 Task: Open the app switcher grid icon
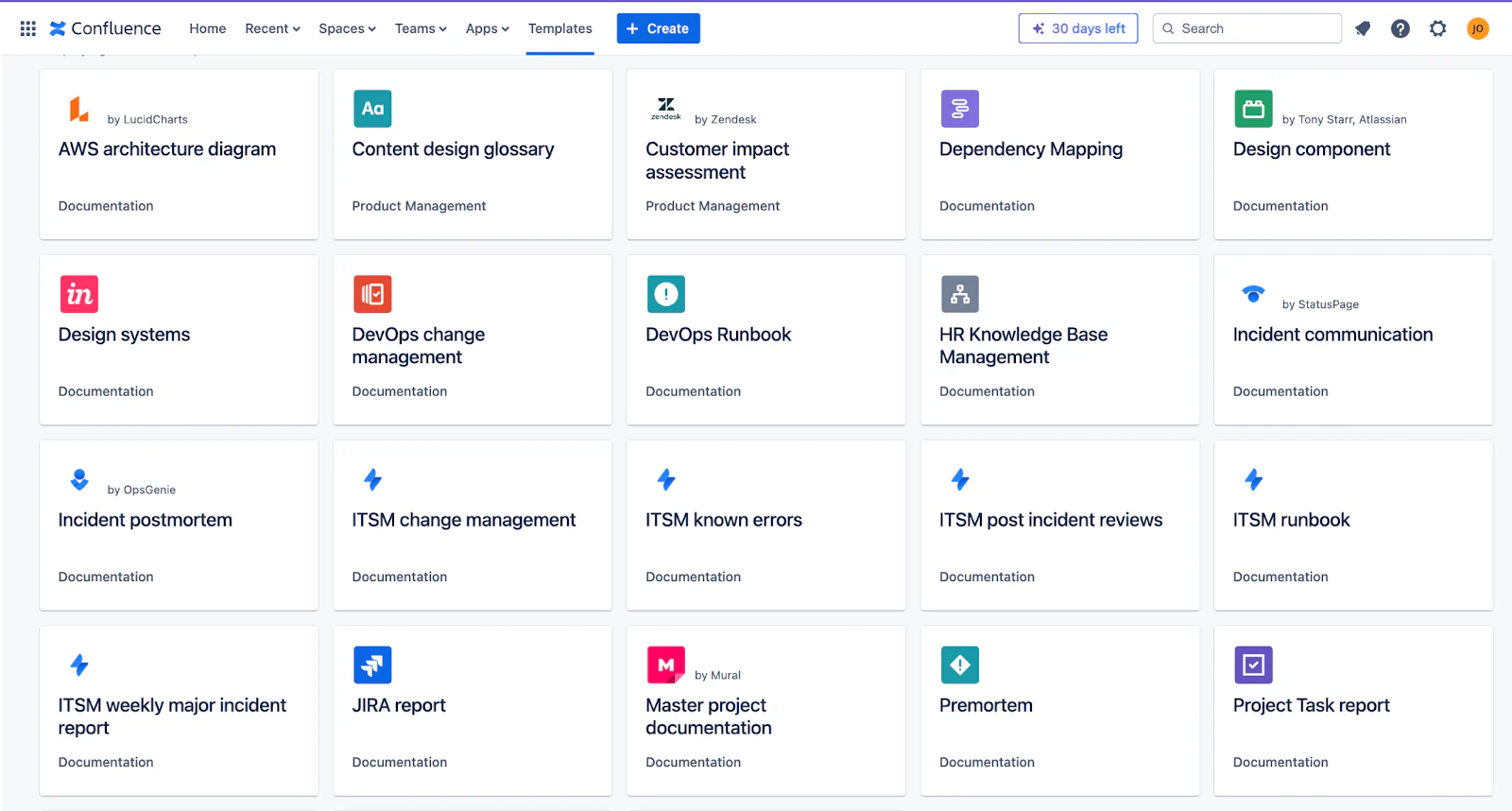[28, 28]
